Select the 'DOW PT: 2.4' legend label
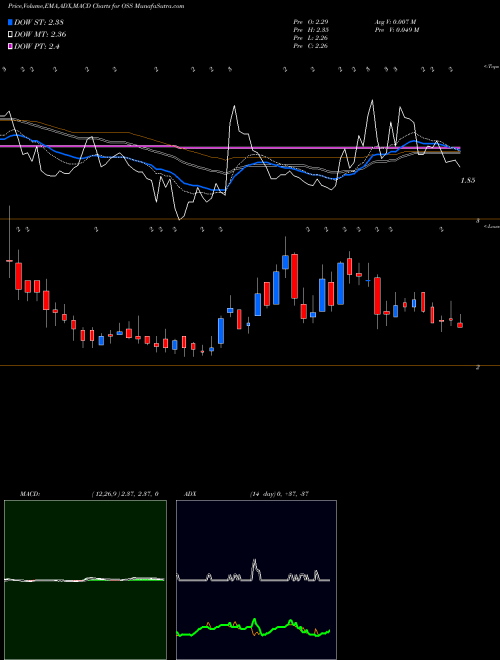The height and width of the screenshot is (660, 500). coord(37,47)
